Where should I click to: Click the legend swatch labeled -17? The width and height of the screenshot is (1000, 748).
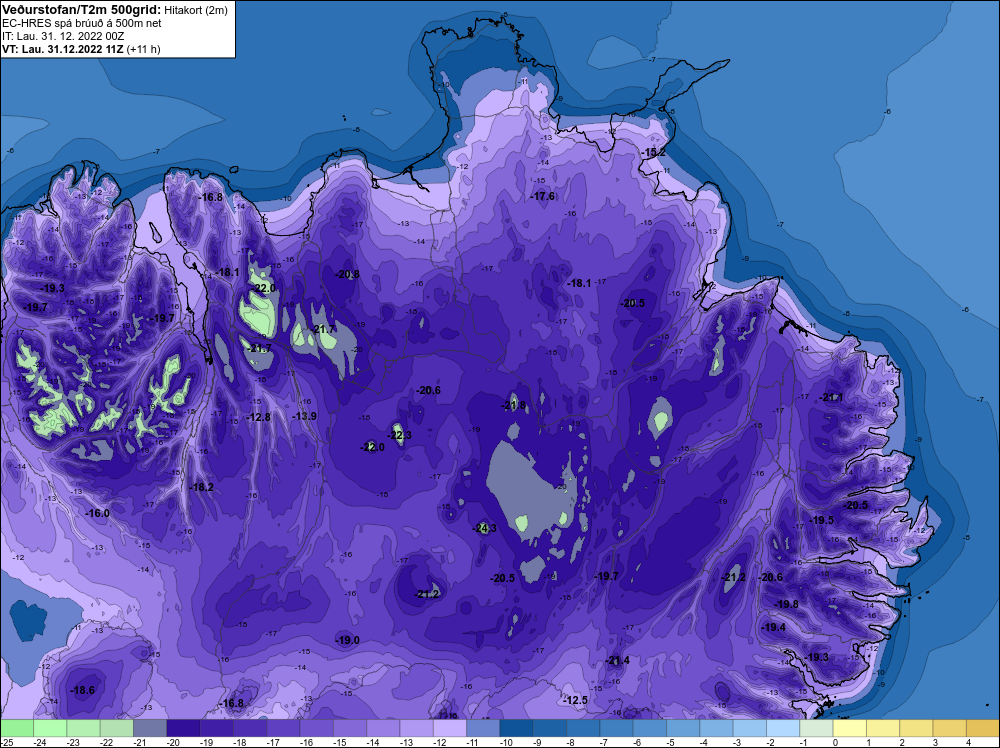(283, 728)
